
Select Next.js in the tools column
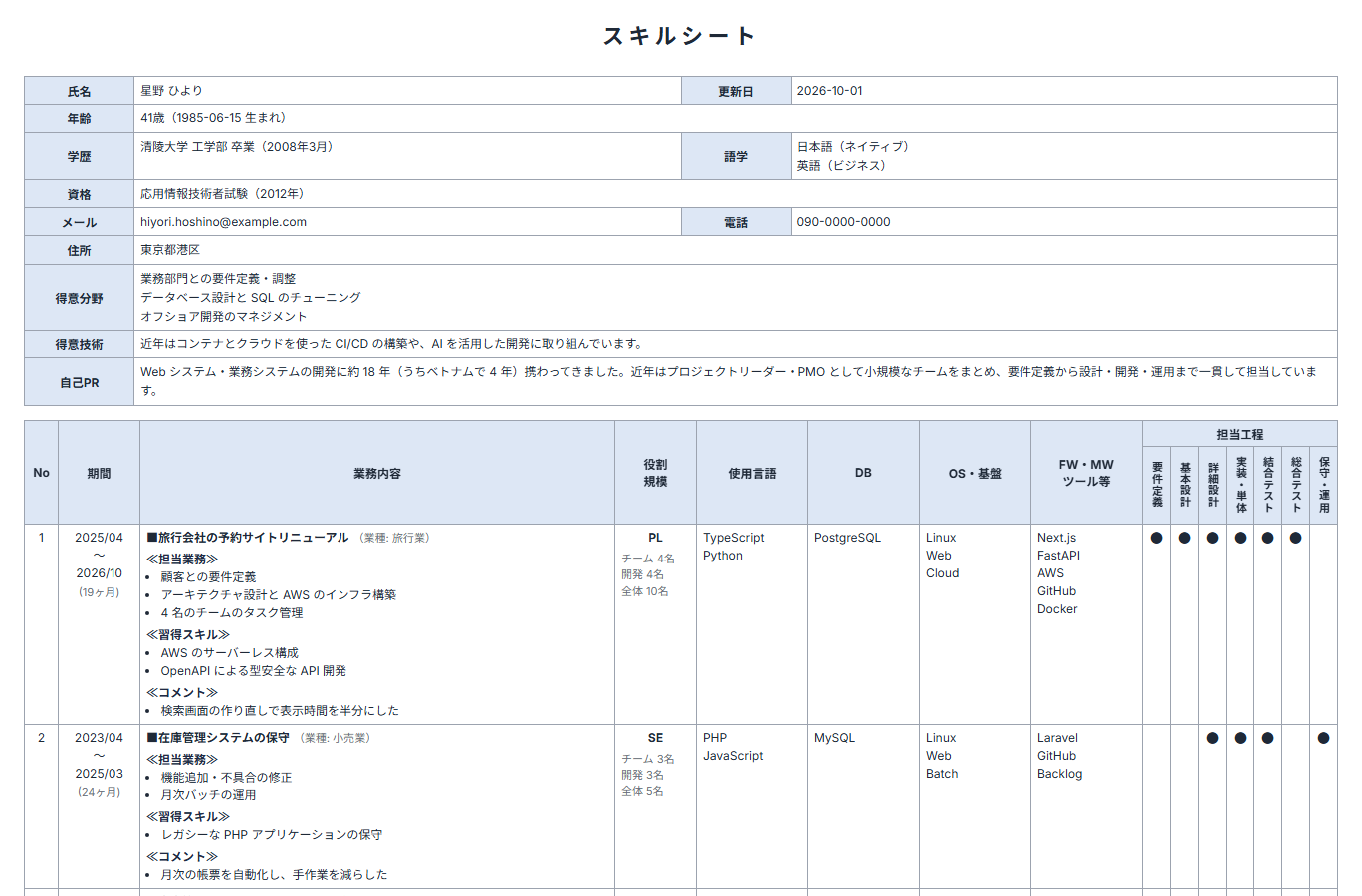(x=1056, y=538)
